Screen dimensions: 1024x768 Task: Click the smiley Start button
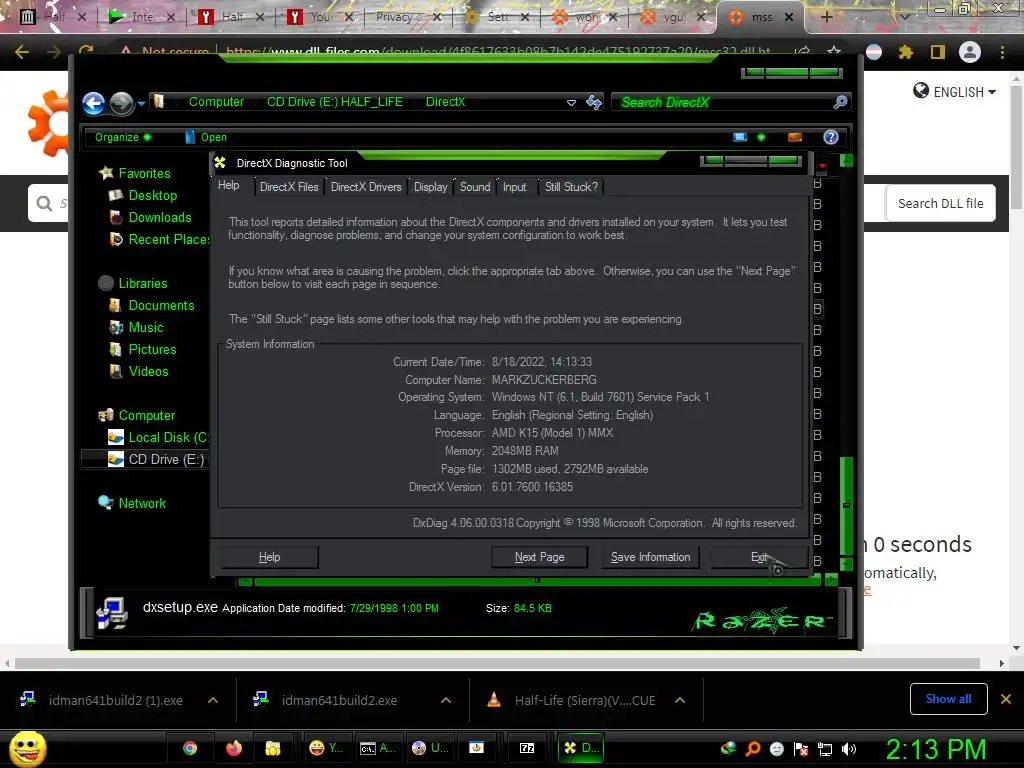point(27,748)
